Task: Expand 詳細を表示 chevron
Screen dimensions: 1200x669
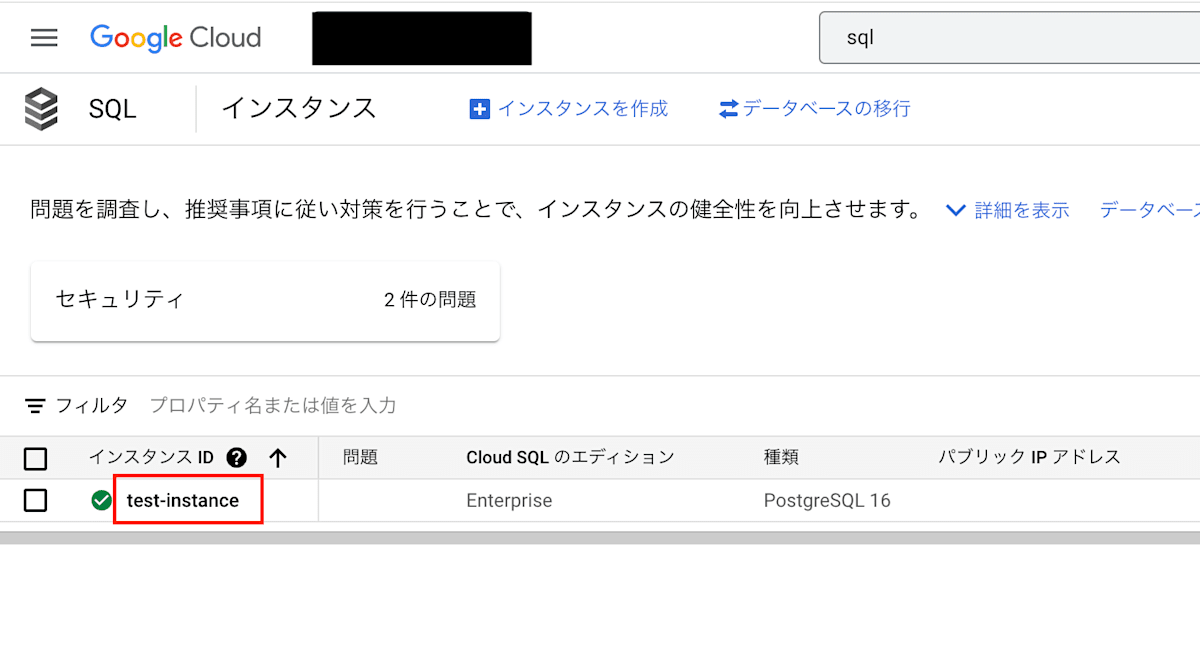Action: pos(956,211)
